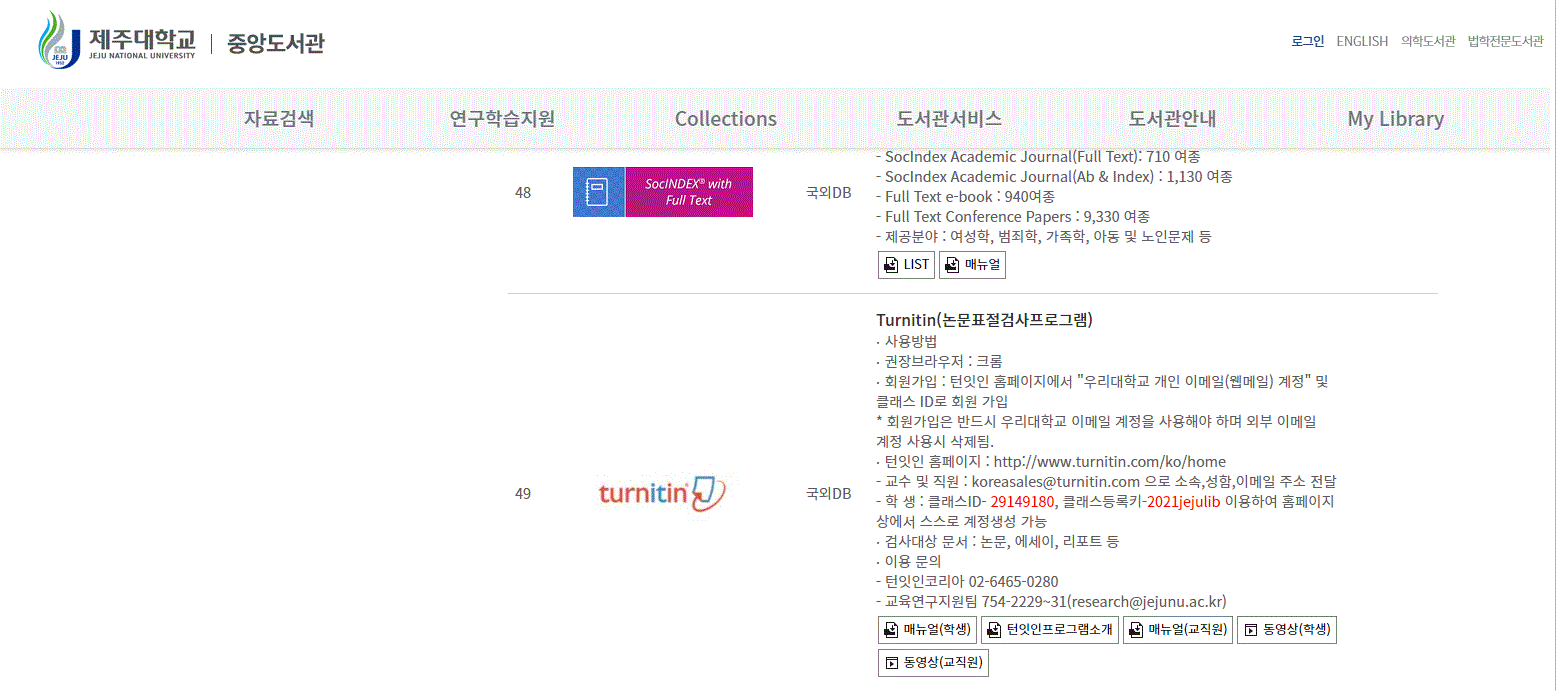The width and height of the screenshot is (1558, 691).
Task: Click the document icon in 매뉴얼(학생) button
Action: click(890, 630)
